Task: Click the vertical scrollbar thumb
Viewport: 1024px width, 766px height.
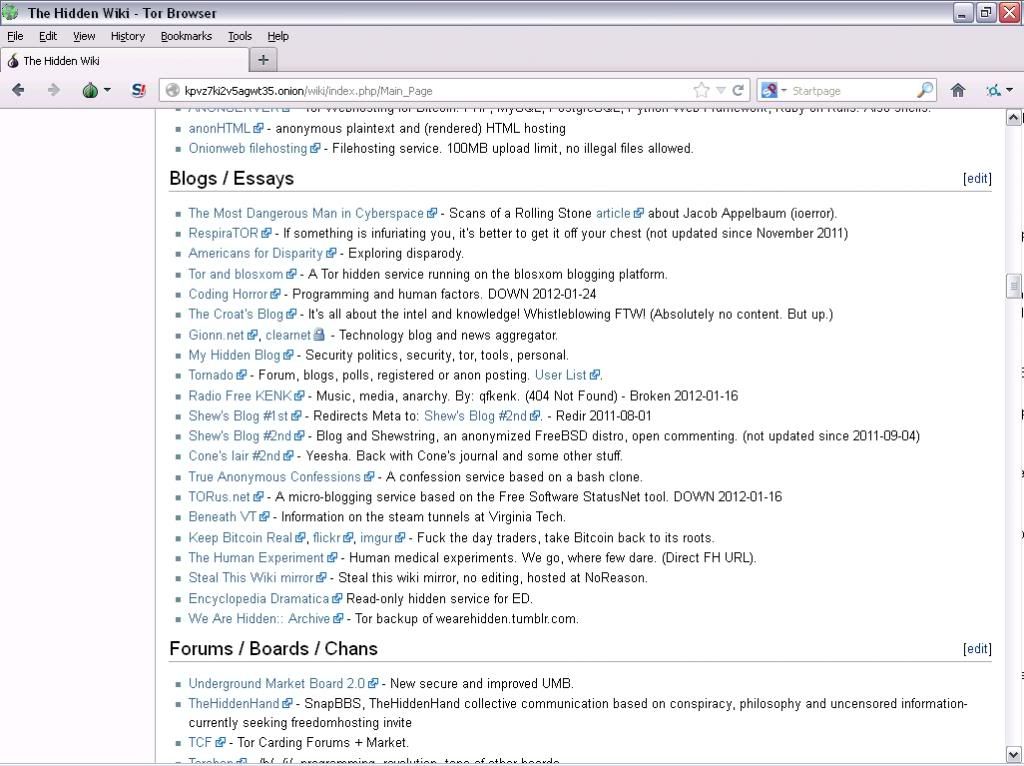Action: 1013,285
